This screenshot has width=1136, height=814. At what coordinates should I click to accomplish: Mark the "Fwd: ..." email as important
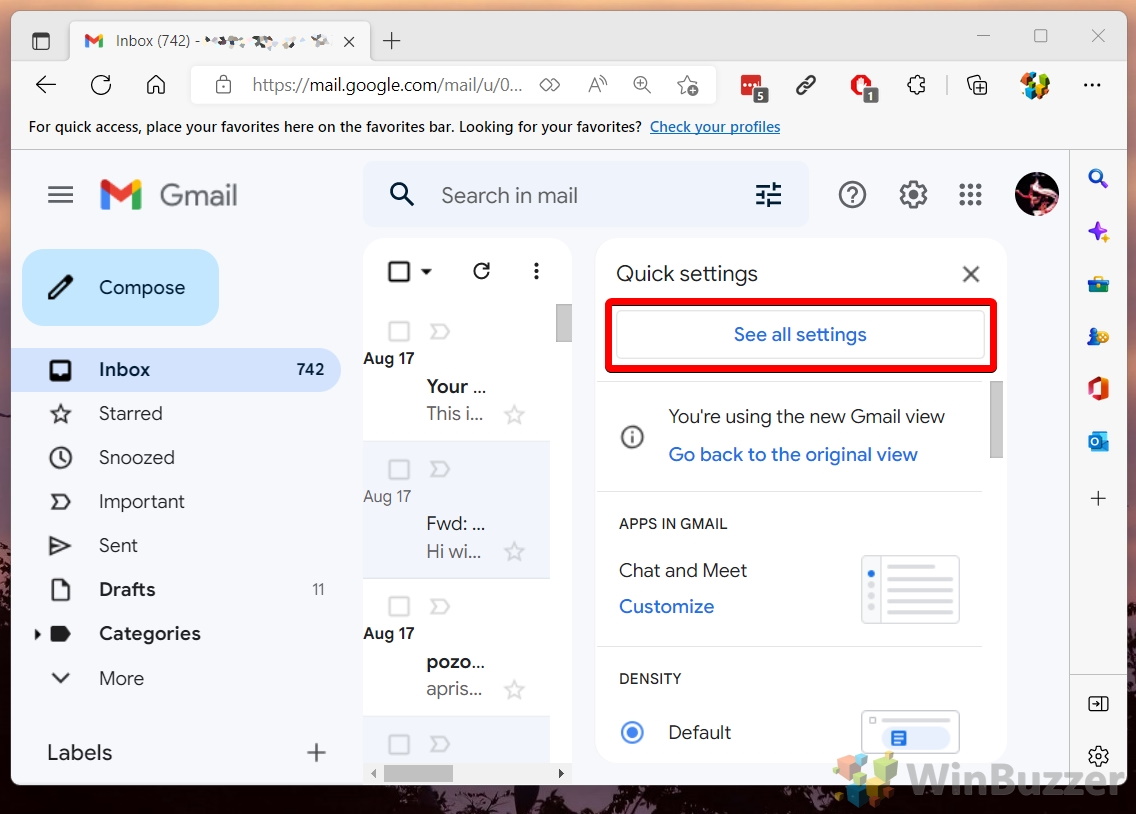[440, 469]
